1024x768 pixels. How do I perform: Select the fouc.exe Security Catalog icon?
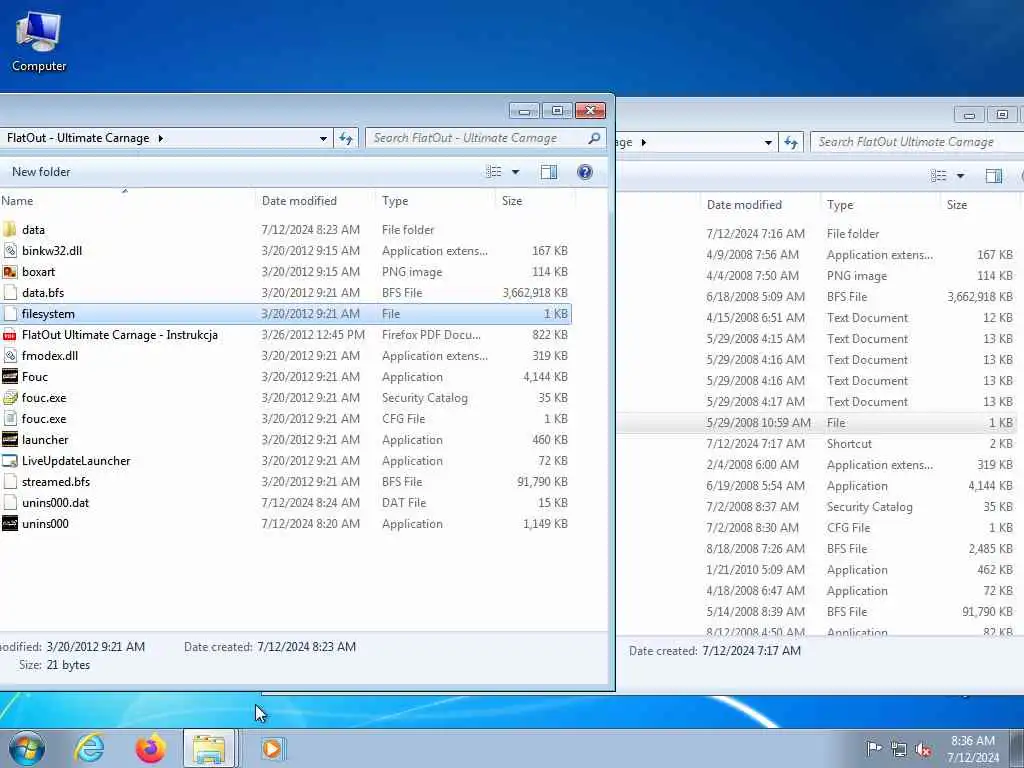coord(10,398)
